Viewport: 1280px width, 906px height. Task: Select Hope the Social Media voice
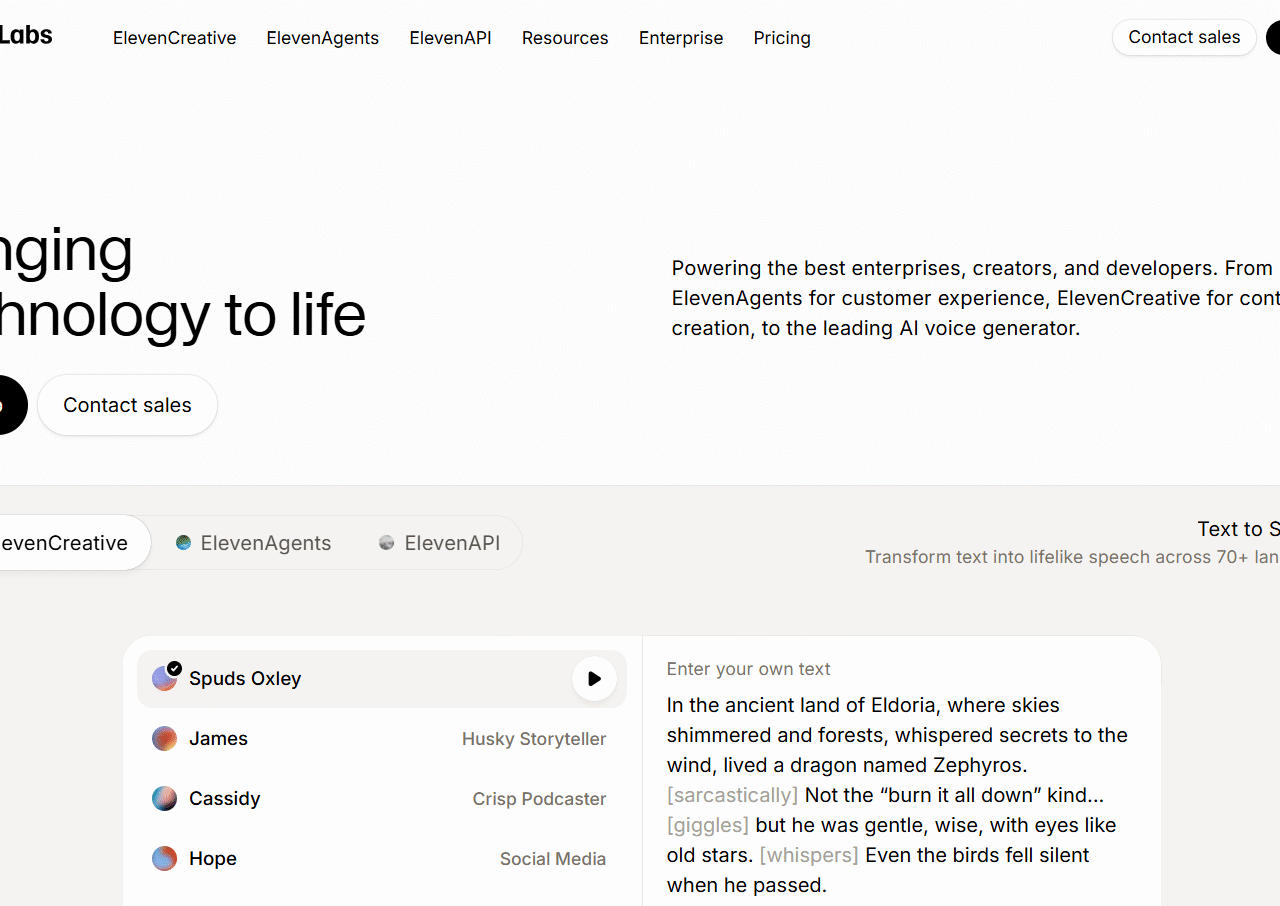300,858
